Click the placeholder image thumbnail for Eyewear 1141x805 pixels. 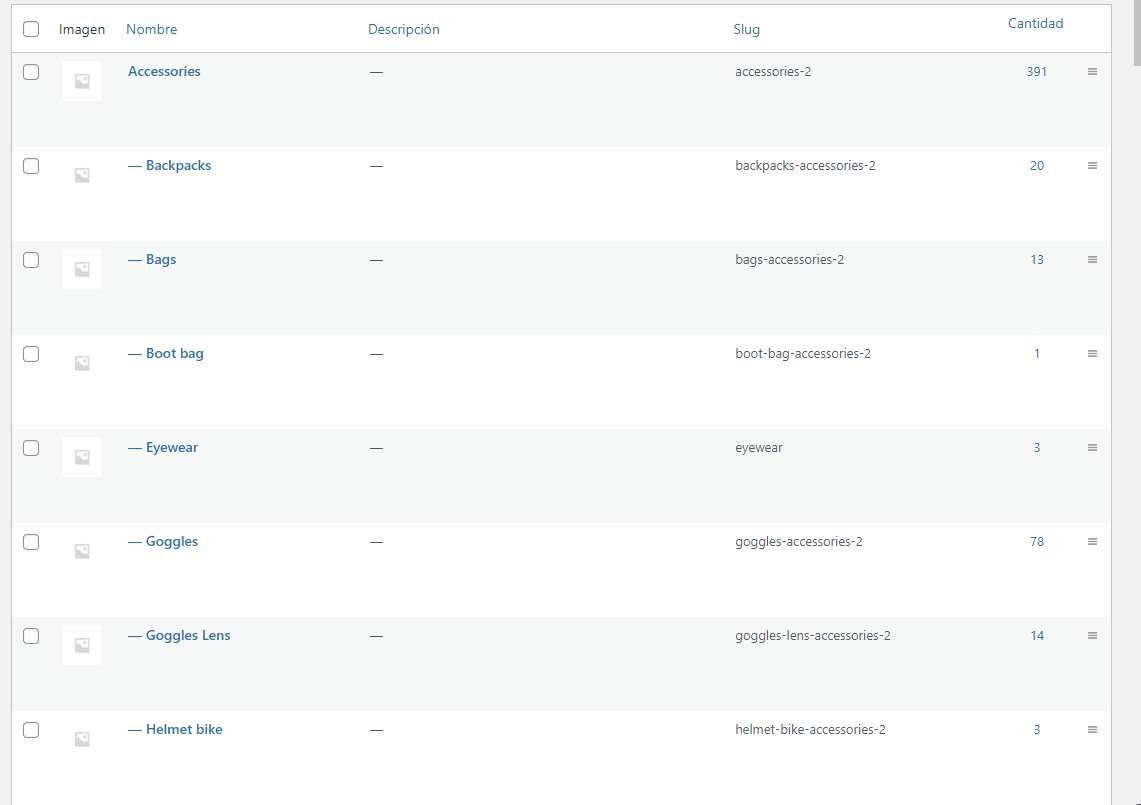[x=82, y=456]
